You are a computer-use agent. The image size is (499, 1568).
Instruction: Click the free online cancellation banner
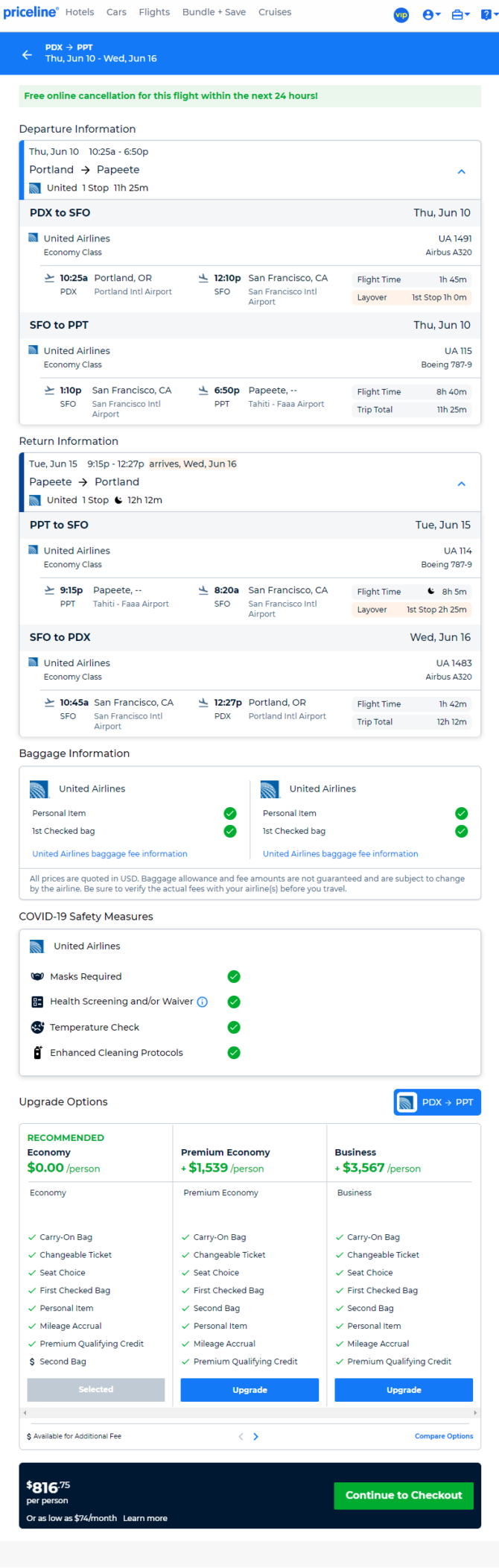pos(249,96)
